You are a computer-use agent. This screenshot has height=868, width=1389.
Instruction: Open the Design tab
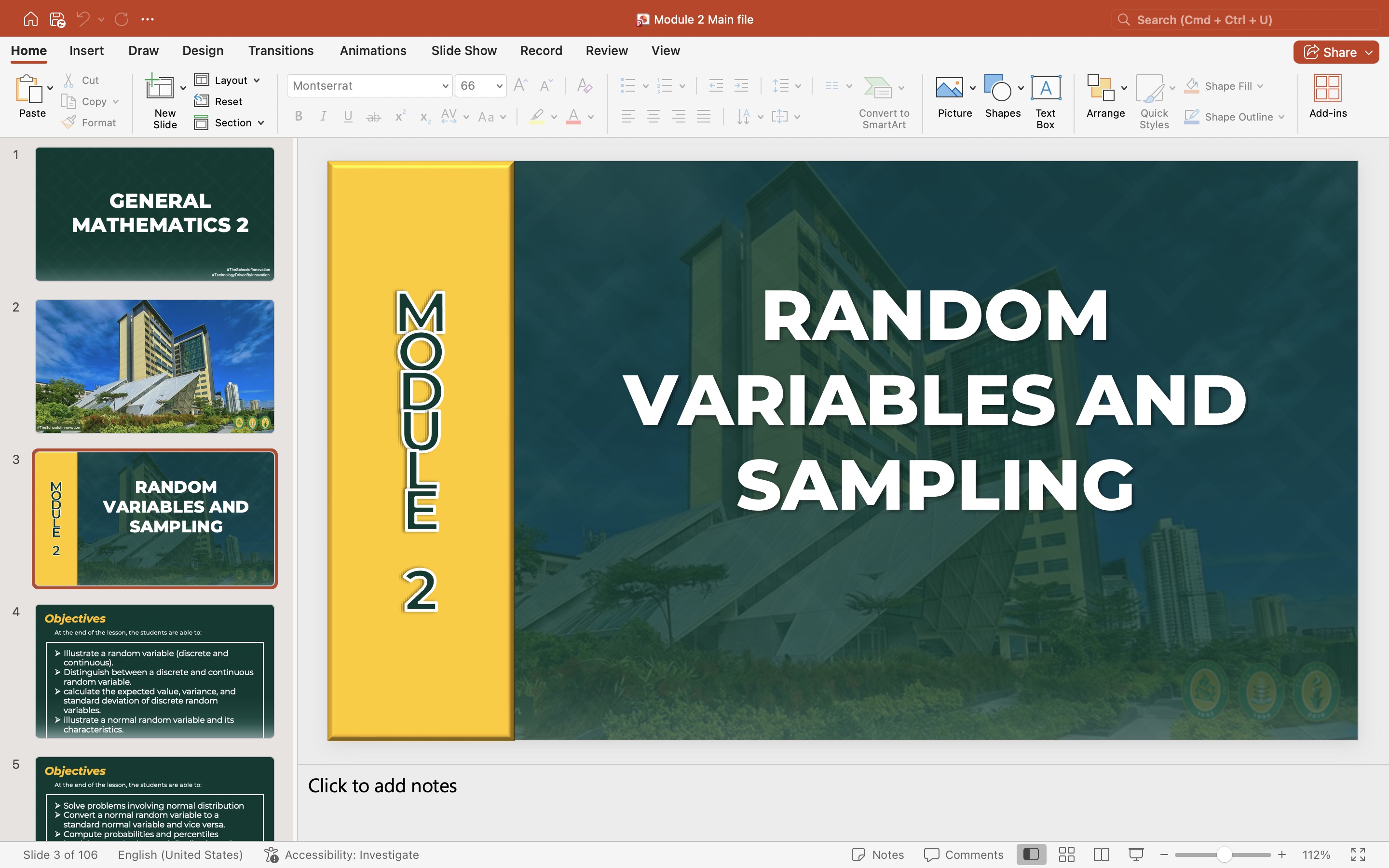pyautogui.click(x=203, y=51)
